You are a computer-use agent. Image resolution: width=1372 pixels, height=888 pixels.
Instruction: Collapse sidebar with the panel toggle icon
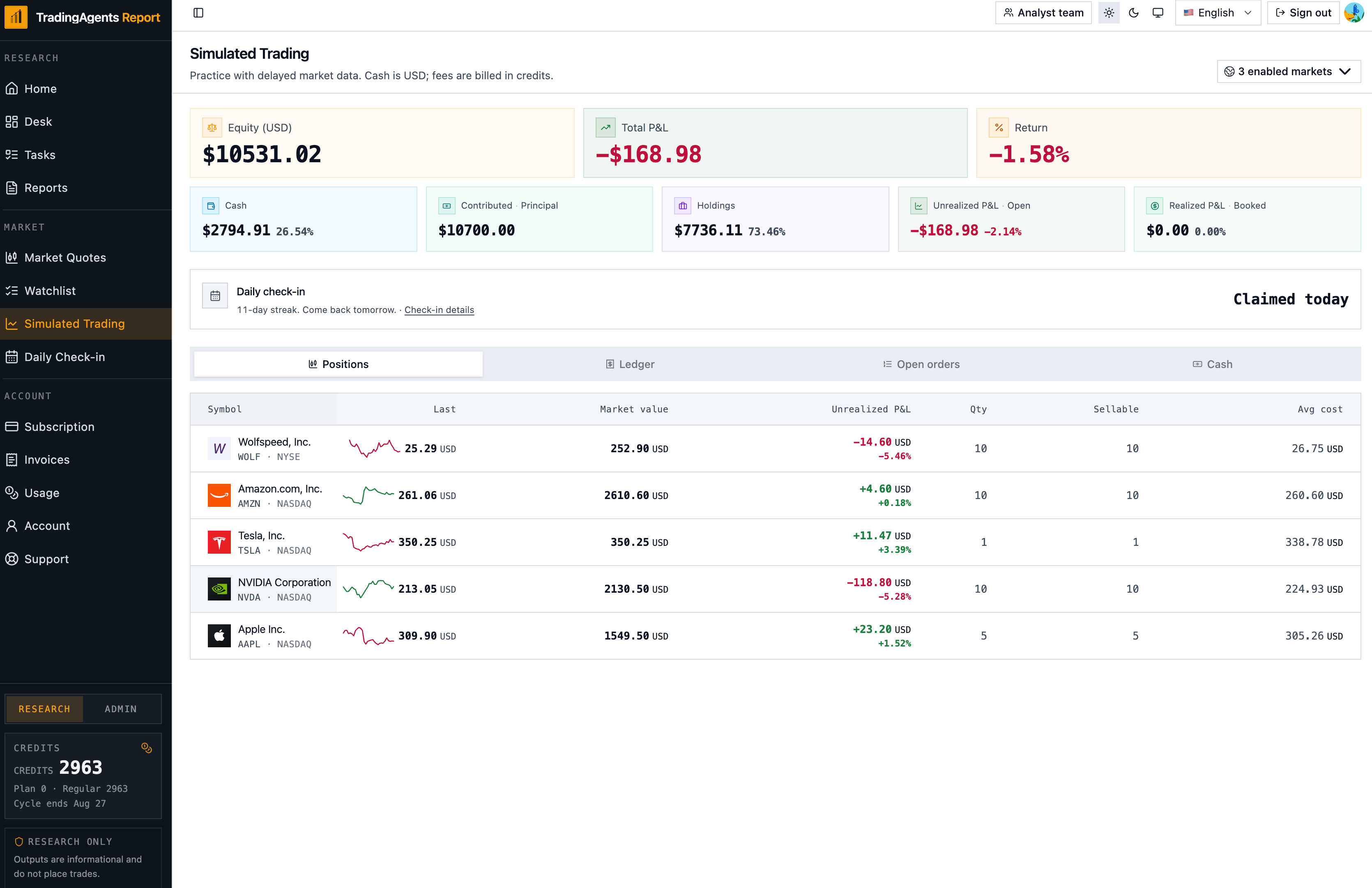coord(198,13)
